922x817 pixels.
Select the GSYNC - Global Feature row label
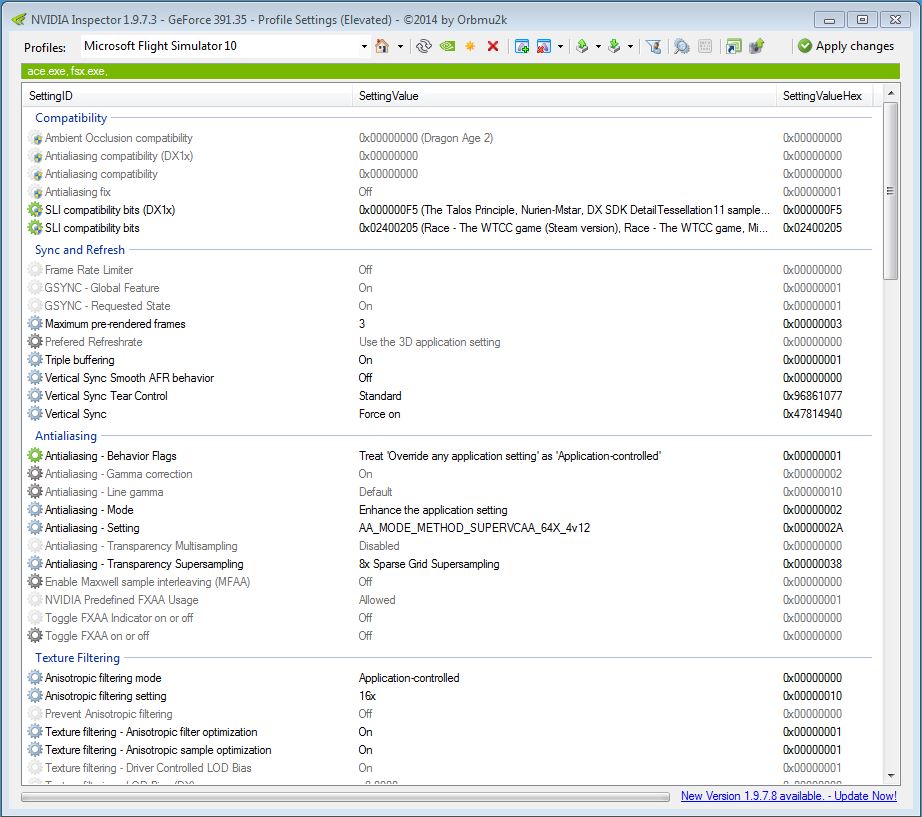coord(102,288)
